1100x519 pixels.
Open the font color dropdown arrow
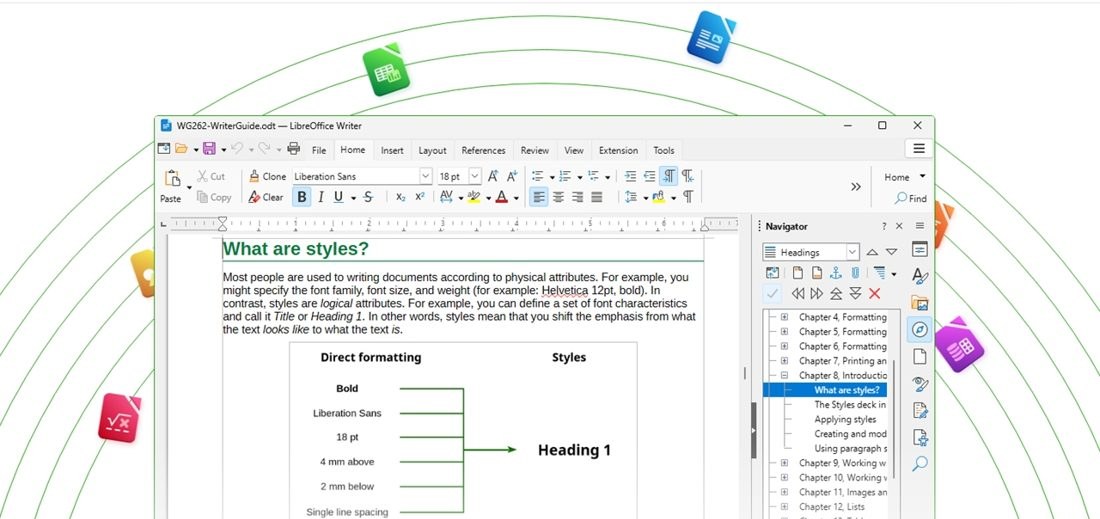tap(516, 198)
